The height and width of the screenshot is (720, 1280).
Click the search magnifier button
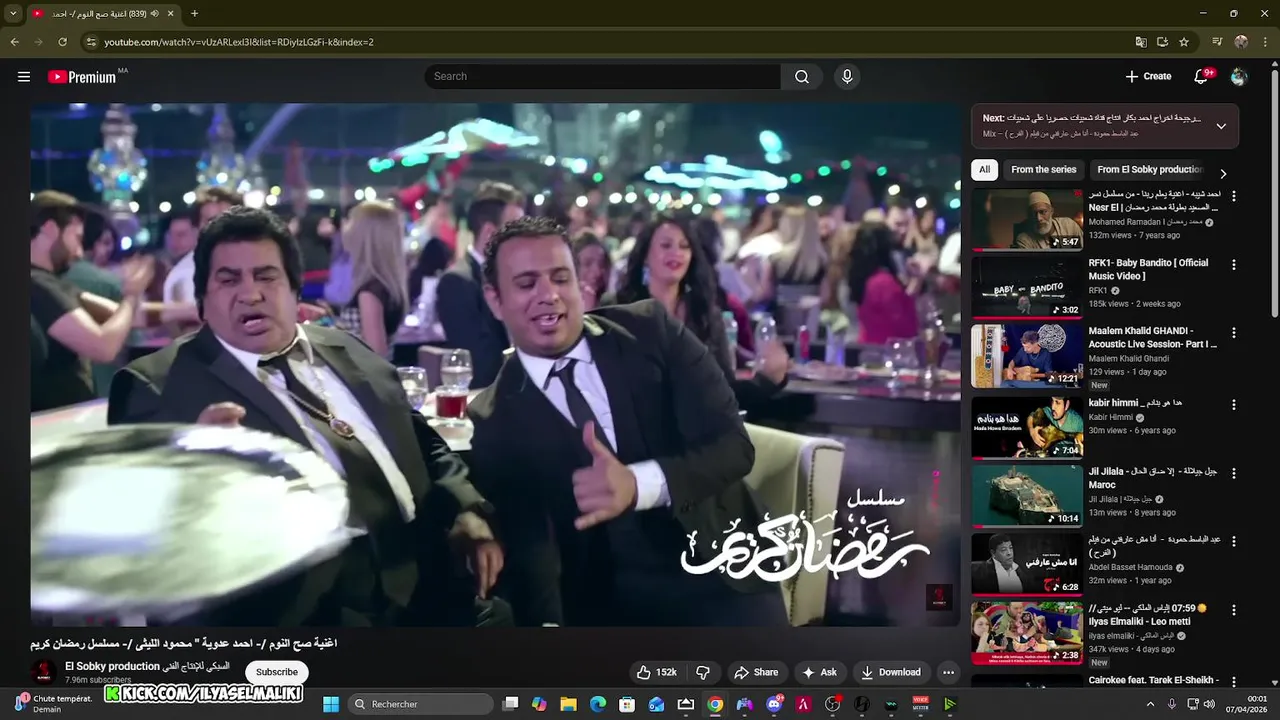(802, 77)
